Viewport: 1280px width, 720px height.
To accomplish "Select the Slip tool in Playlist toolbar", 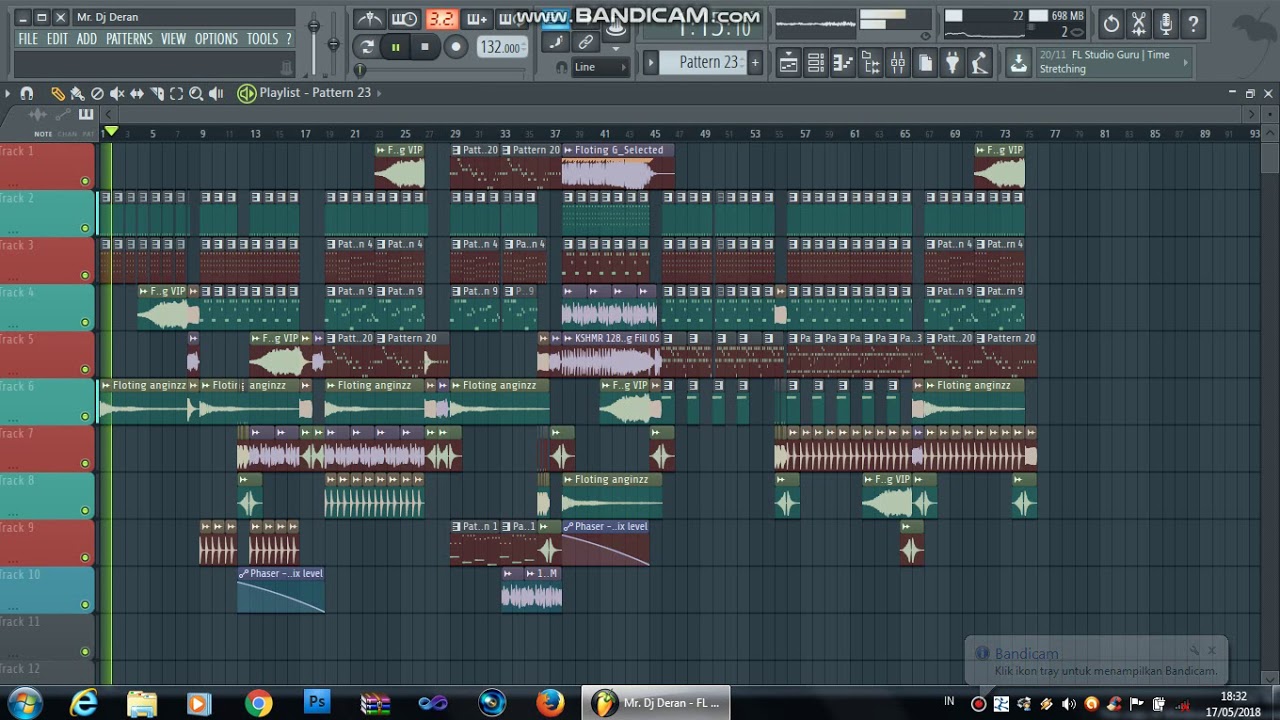I will click(137, 93).
